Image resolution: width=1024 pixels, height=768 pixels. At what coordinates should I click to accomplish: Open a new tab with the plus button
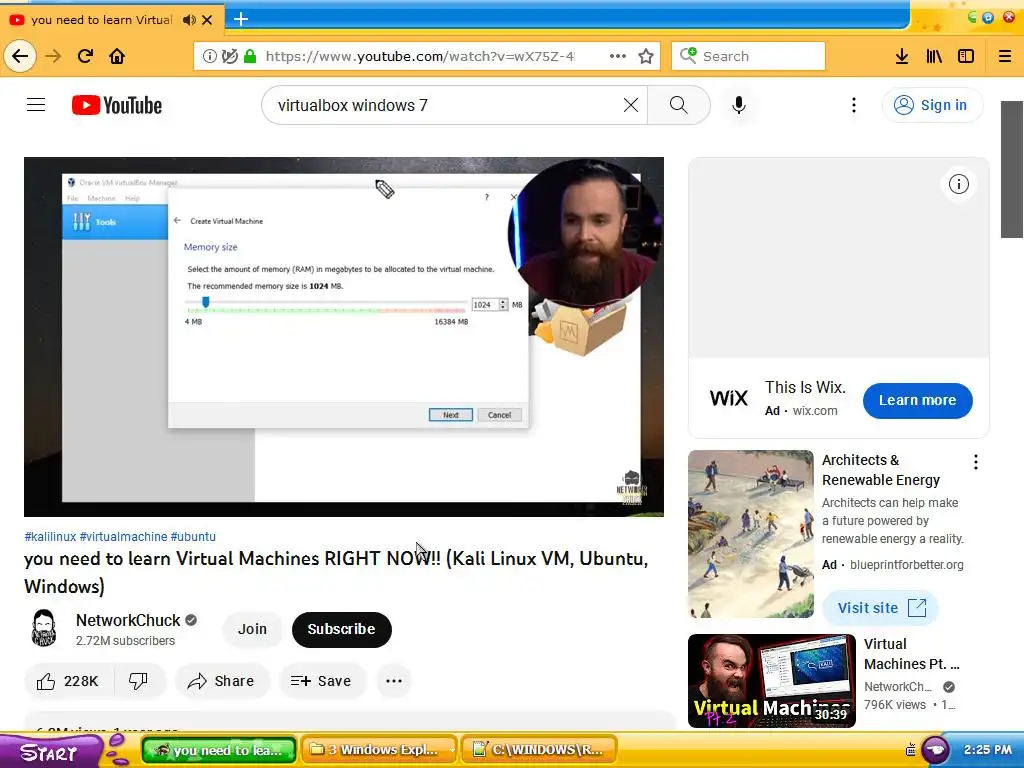pos(241,19)
